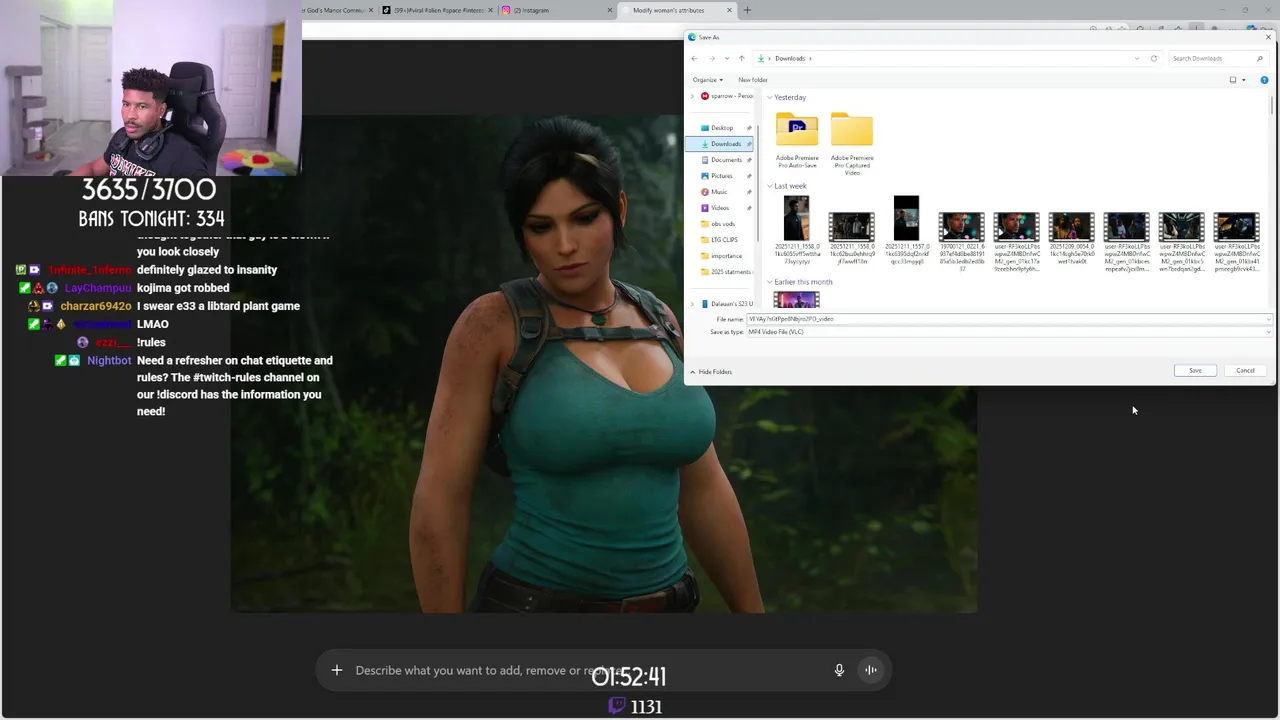The width and height of the screenshot is (1280, 720).
Task: Click the Cancel button
Action: click(x=1245, y=371)
